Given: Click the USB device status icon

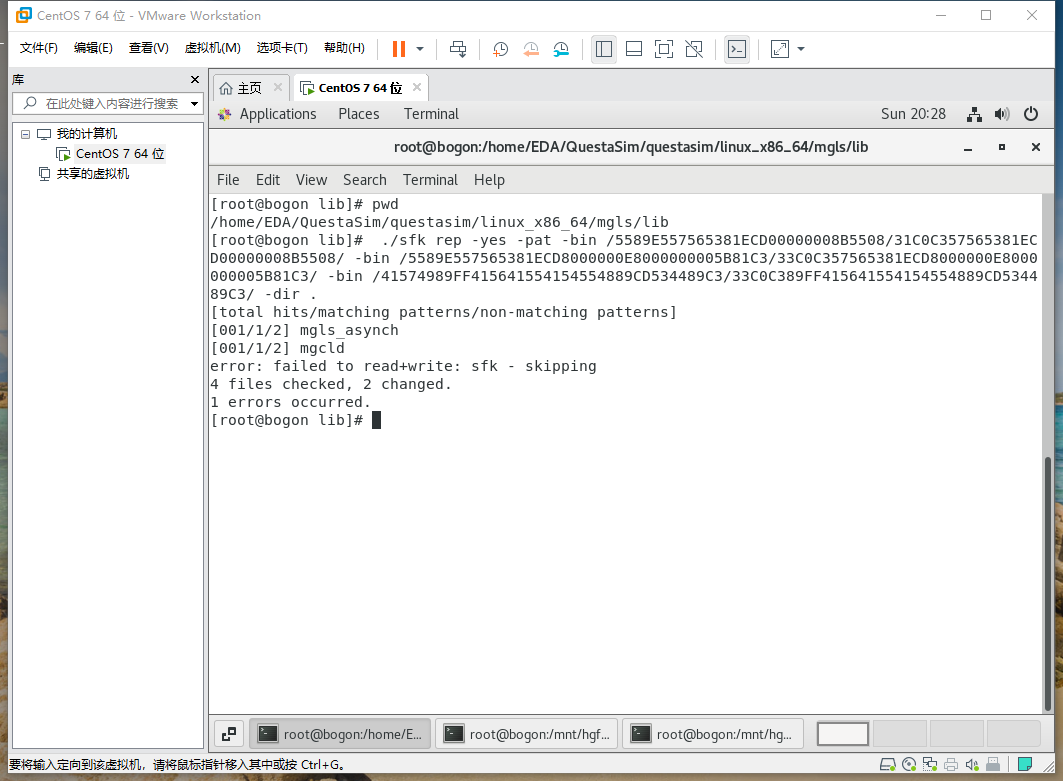Looking at the screenshot, I should tap(993, 765).
